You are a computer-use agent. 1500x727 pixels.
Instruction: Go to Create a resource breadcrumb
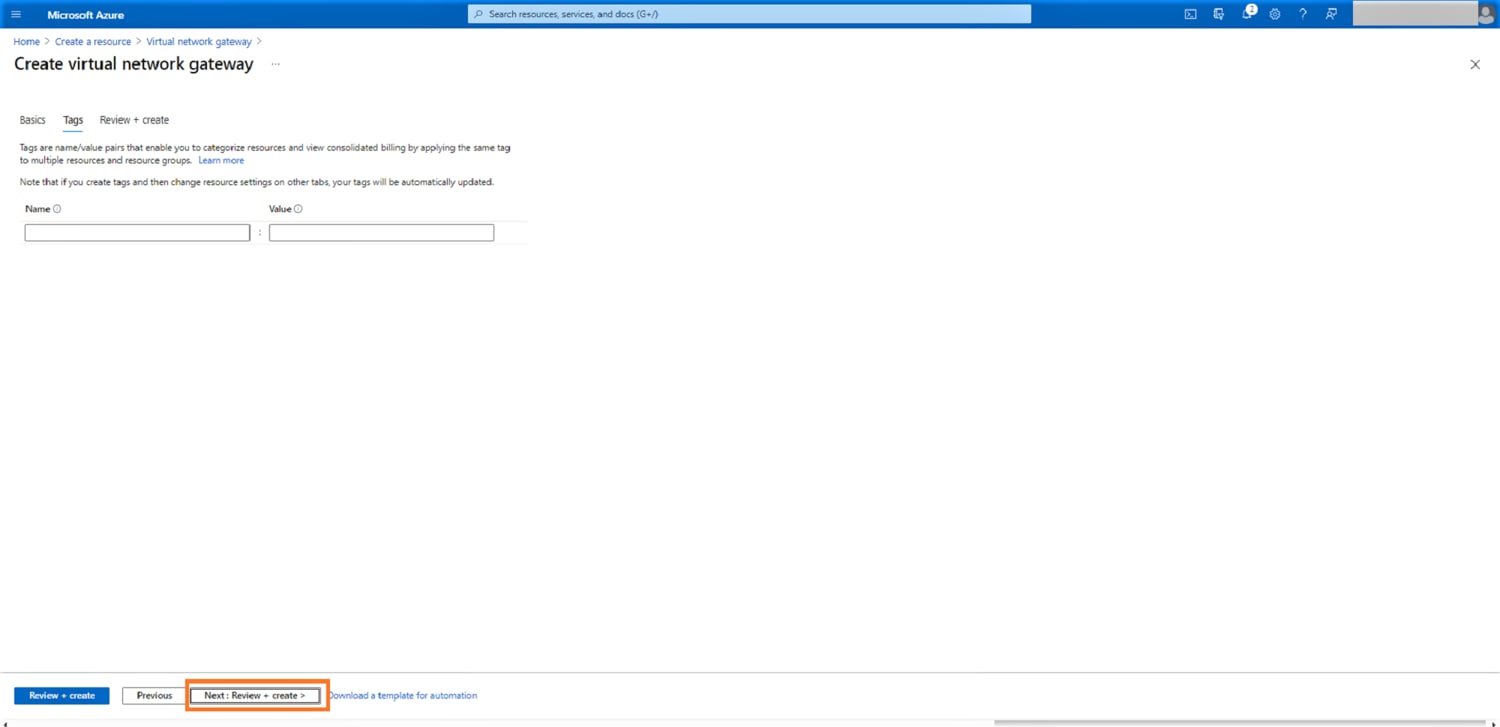pyautogui.click(x=93, y=42)
